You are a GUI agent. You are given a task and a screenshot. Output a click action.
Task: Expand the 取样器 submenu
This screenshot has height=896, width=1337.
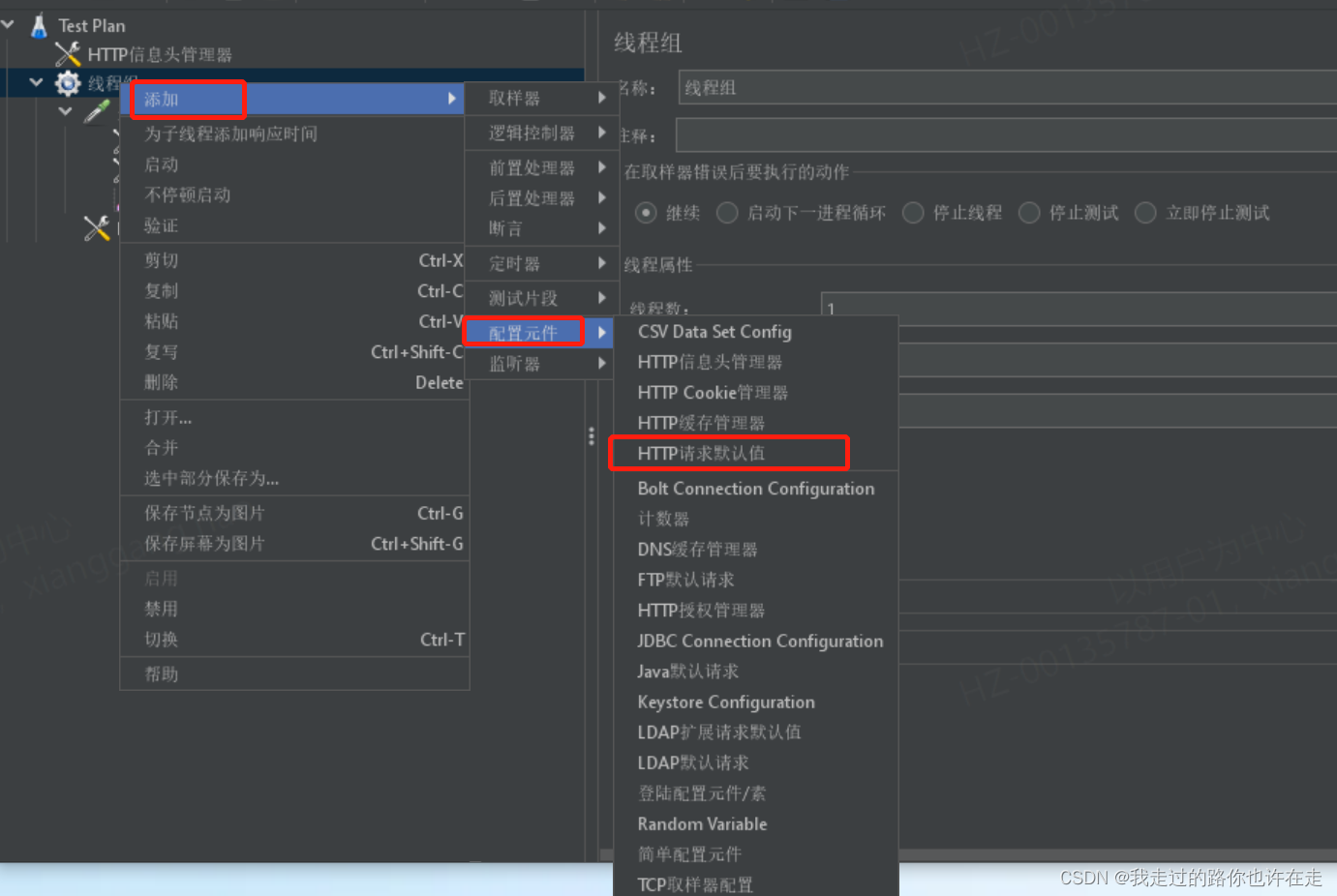click(x=539, y=98)
